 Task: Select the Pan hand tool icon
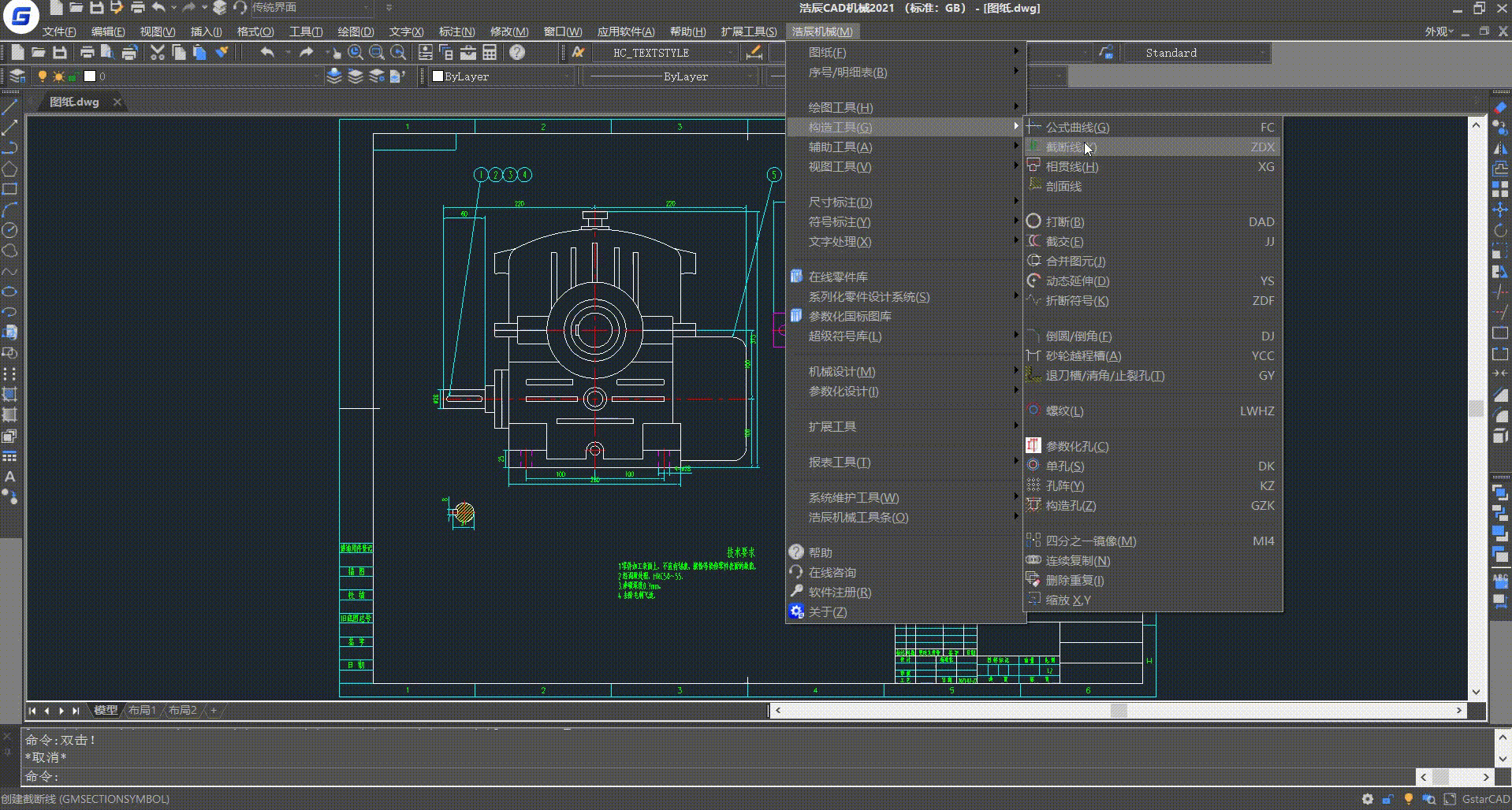337,53
